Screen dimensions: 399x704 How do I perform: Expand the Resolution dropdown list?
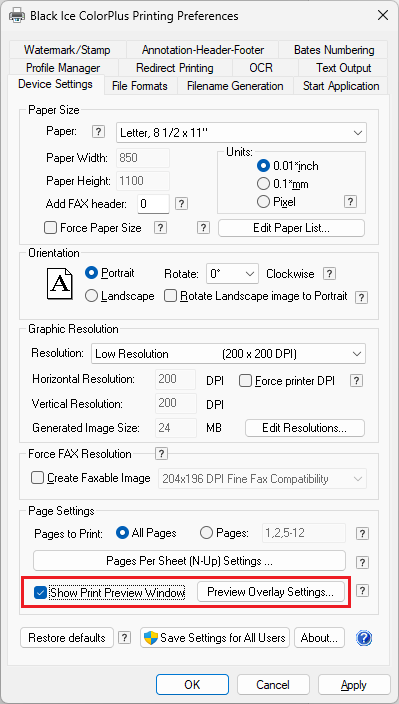(x=228, y=354)
